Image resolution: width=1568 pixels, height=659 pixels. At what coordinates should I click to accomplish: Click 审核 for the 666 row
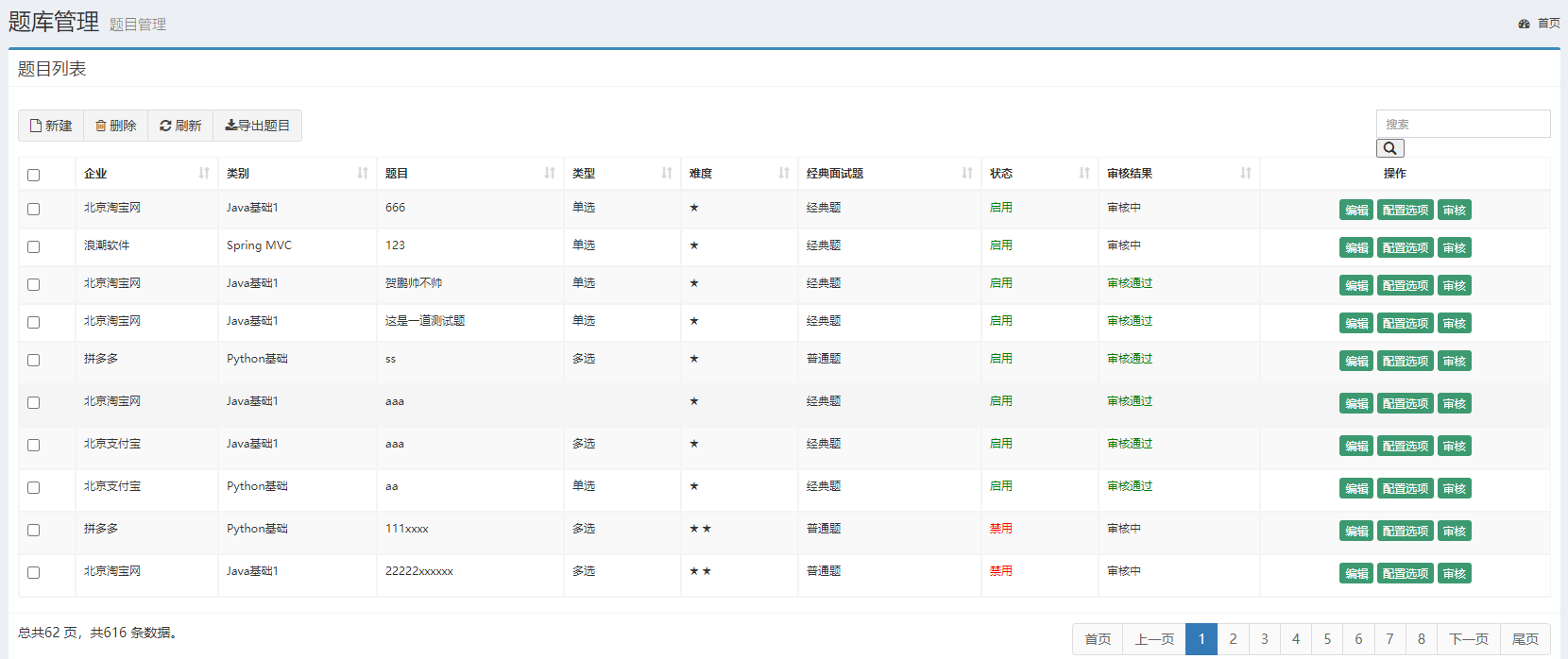point(1455,210)
